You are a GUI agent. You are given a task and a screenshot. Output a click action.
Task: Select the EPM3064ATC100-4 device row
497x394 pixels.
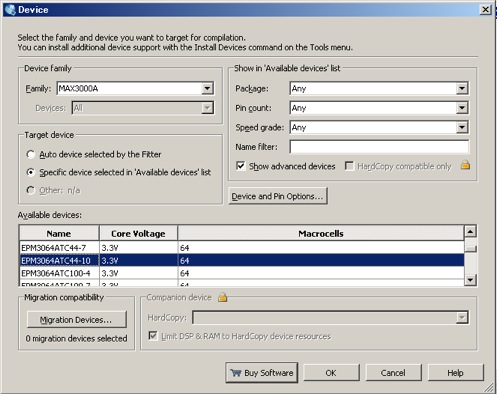pos(242,273)
